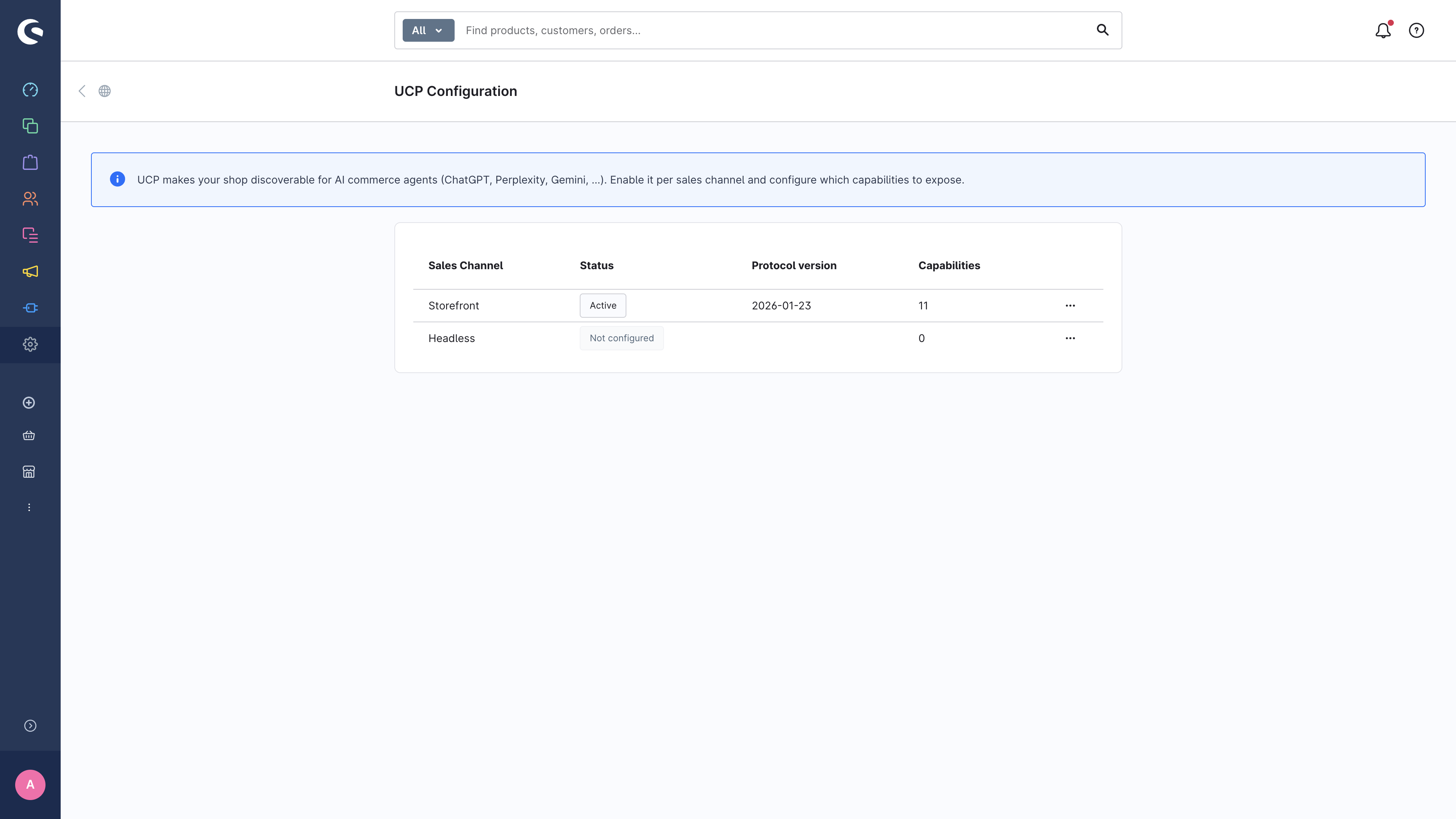
Task: Open the Catalogues sidebar icon
Action: tap(30, 126)
